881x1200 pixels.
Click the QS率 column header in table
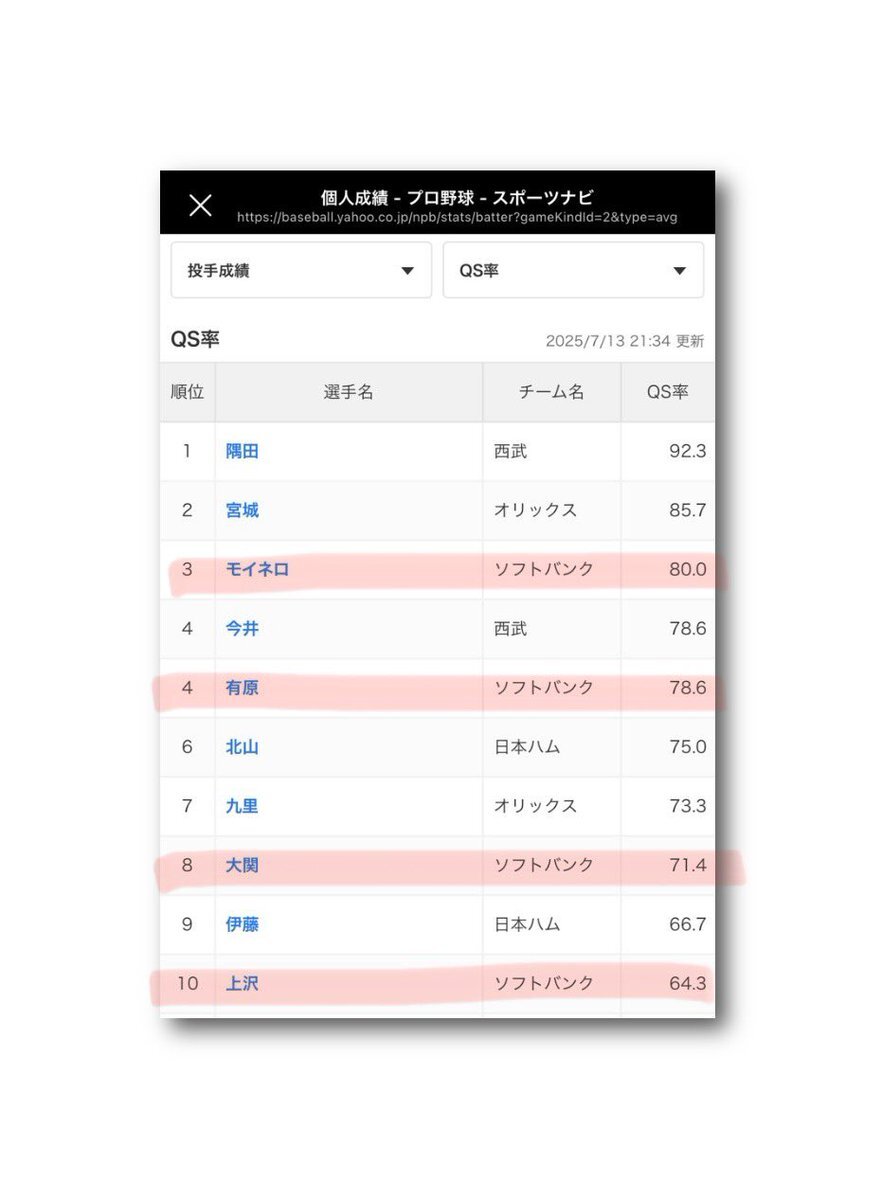coord(668,392)
